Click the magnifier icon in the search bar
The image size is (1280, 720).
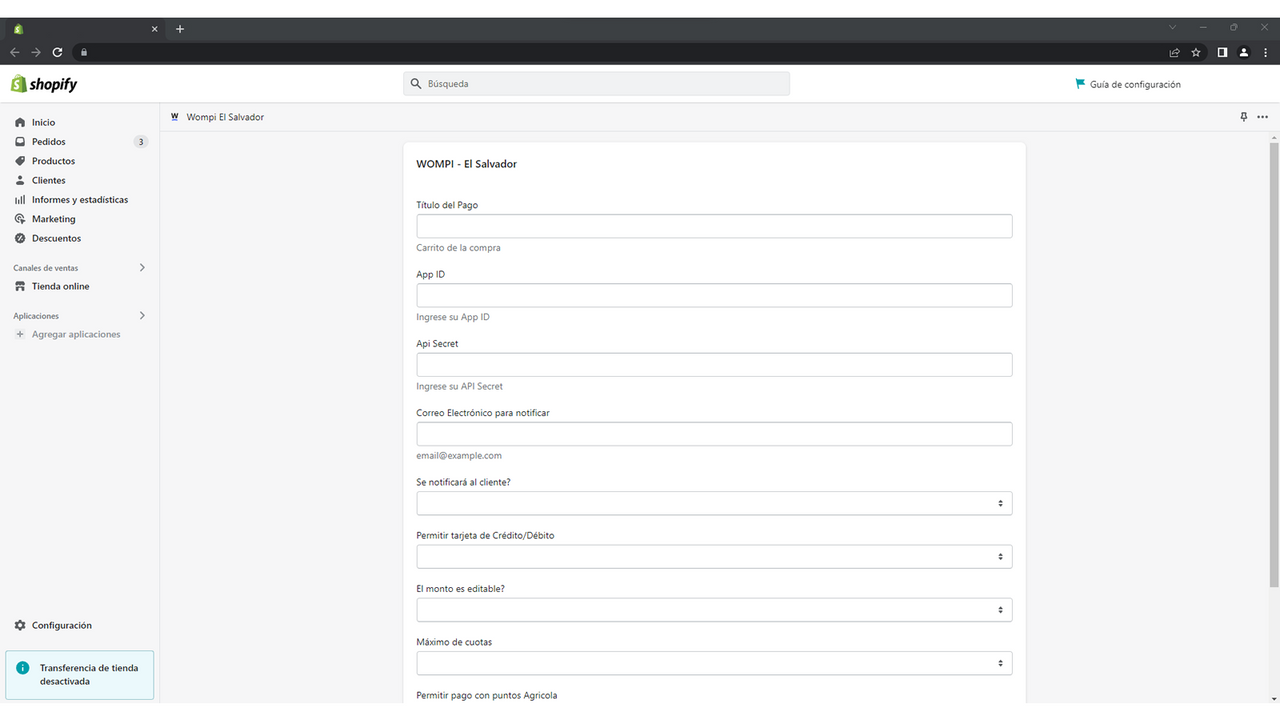tap(416, 84)
